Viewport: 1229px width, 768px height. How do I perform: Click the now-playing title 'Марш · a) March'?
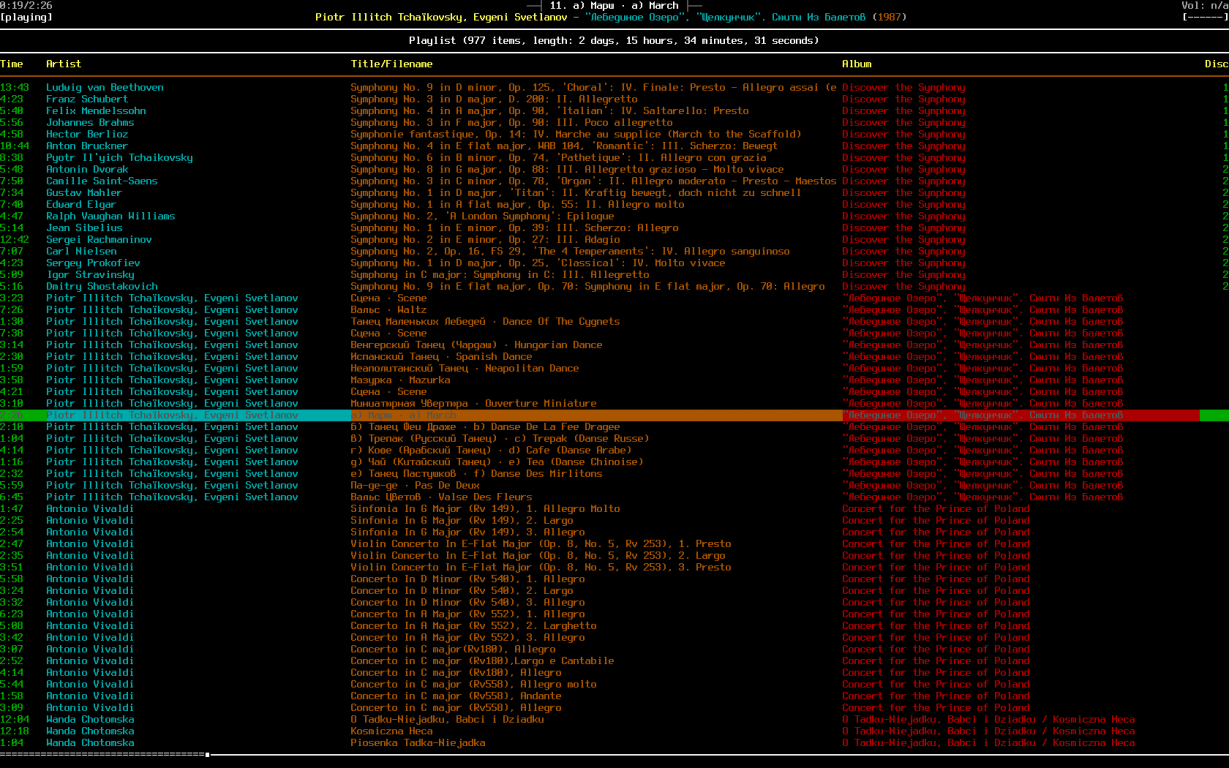click(x=614, y=5)
